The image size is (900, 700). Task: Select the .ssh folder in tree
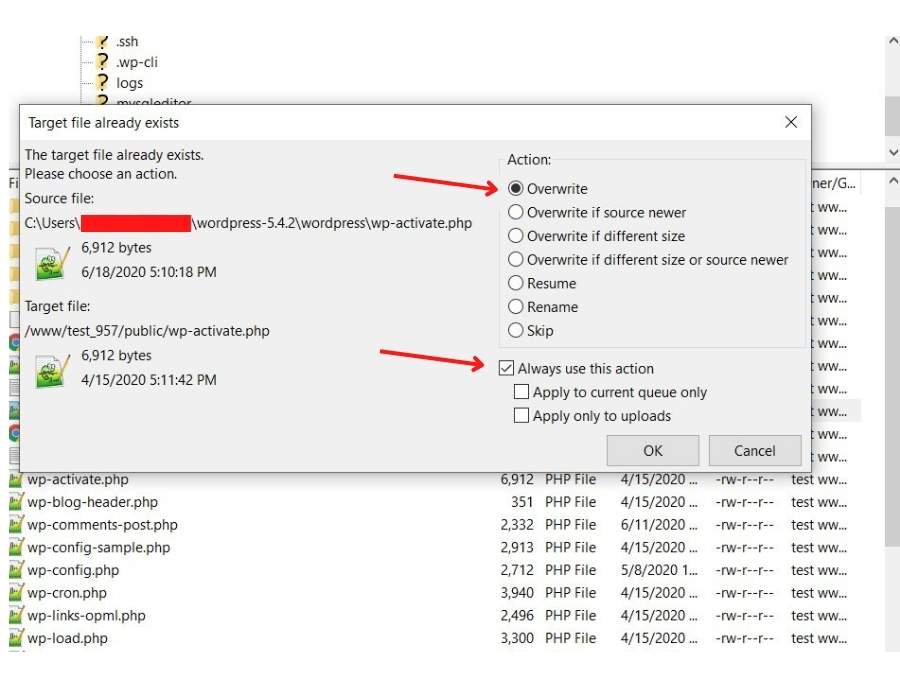tap(127, 41)
